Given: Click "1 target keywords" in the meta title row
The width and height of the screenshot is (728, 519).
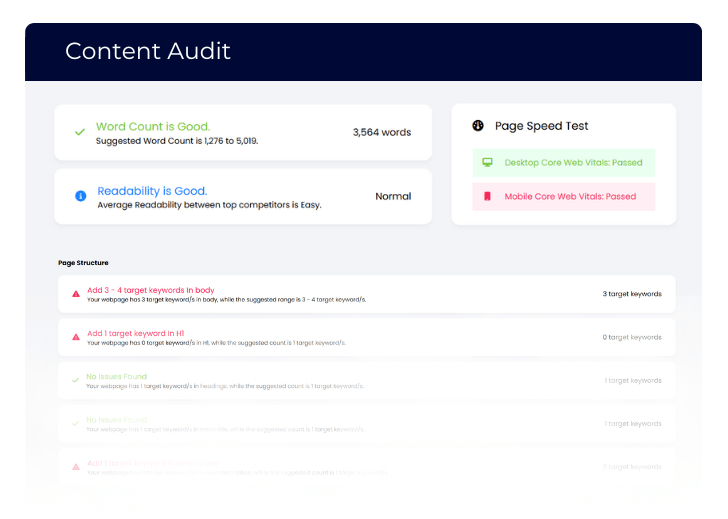Looking at the screenshot, I should pos(633,423).
